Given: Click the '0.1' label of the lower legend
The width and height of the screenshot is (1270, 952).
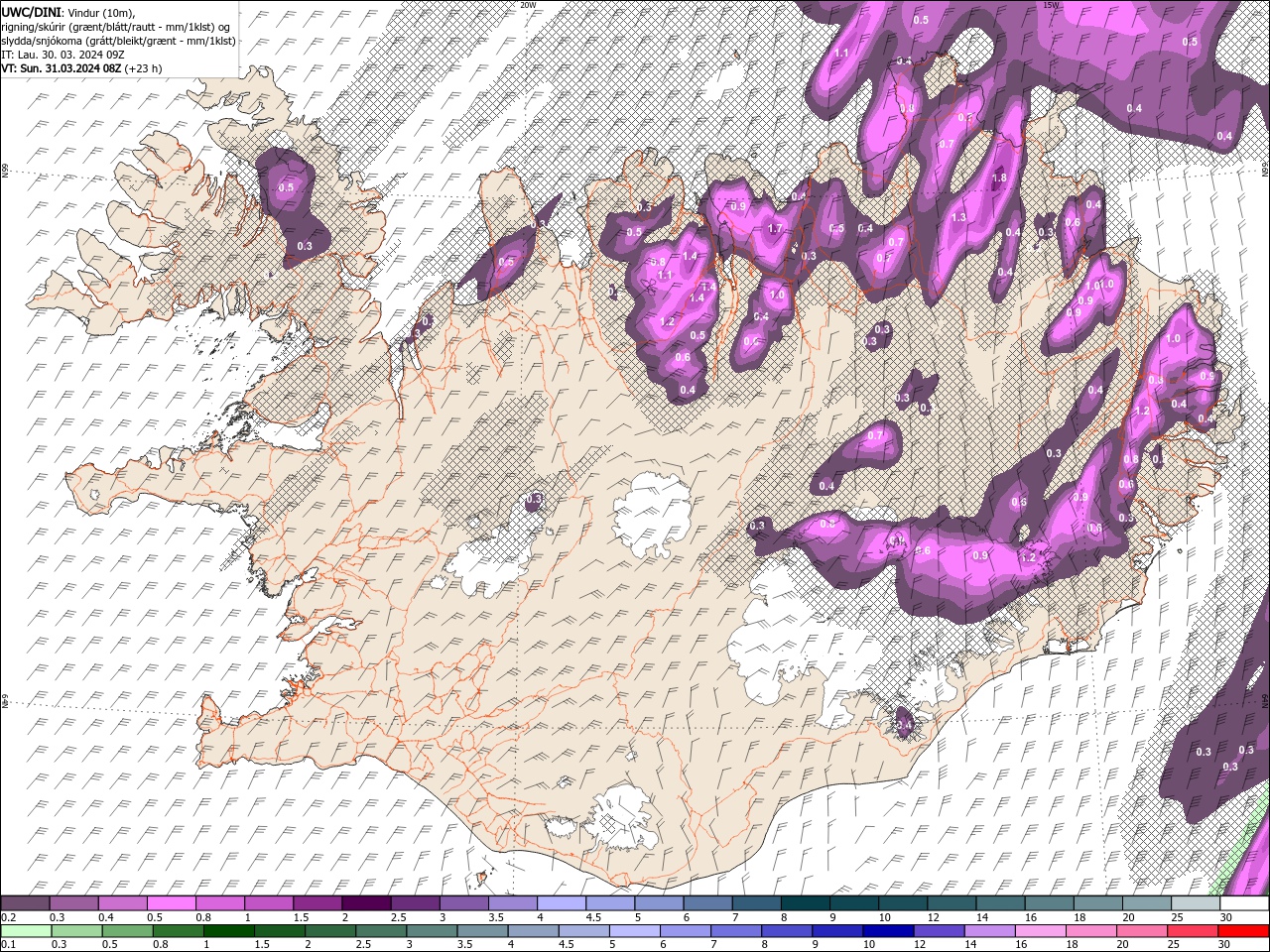Looking at the screenshot, I should click(9, 944).
